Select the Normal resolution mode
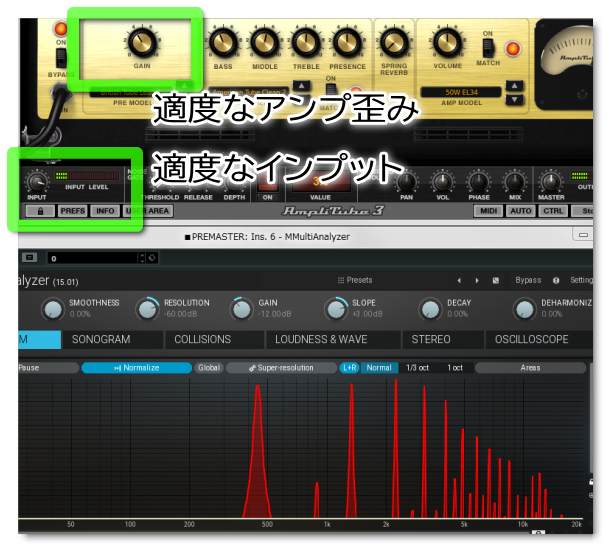Screen dimensions: 610x551 click(379, 368)
